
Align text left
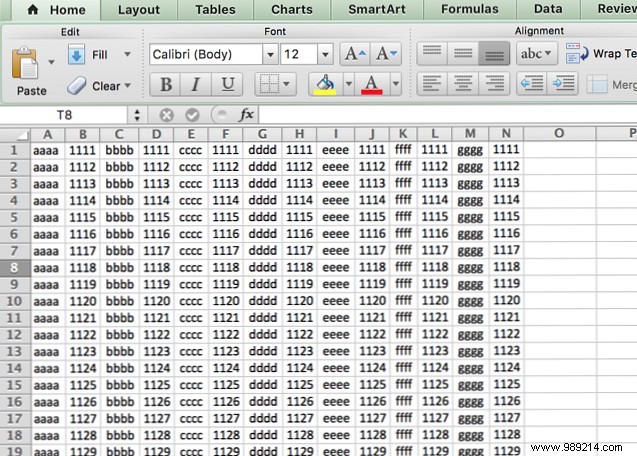tap(432, 84)
